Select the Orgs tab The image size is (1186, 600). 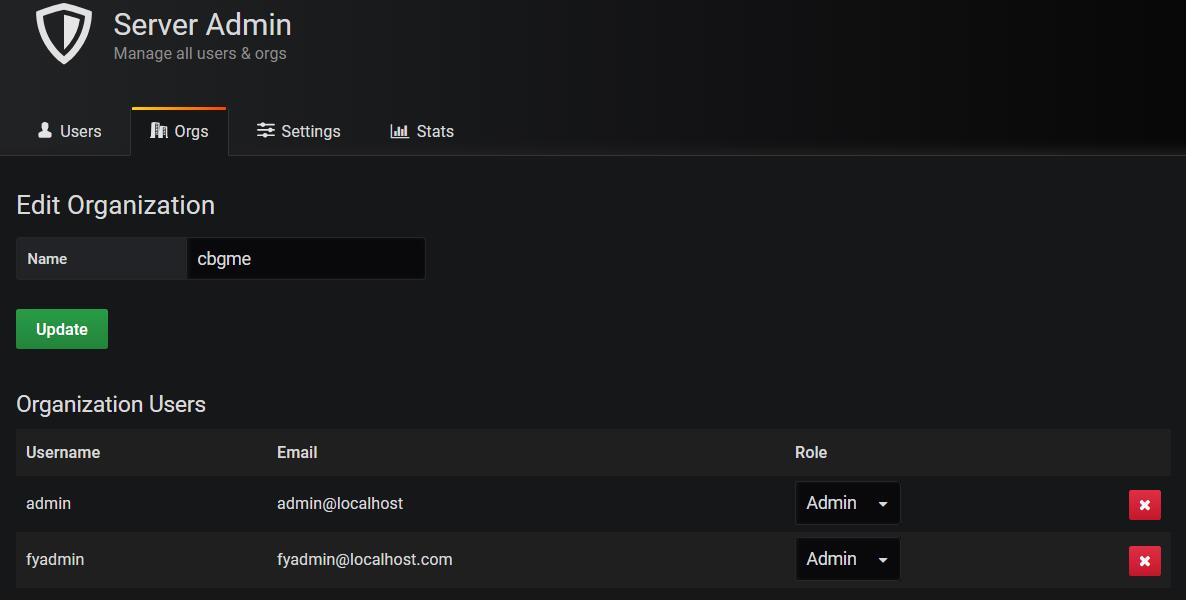pos(179,131)
